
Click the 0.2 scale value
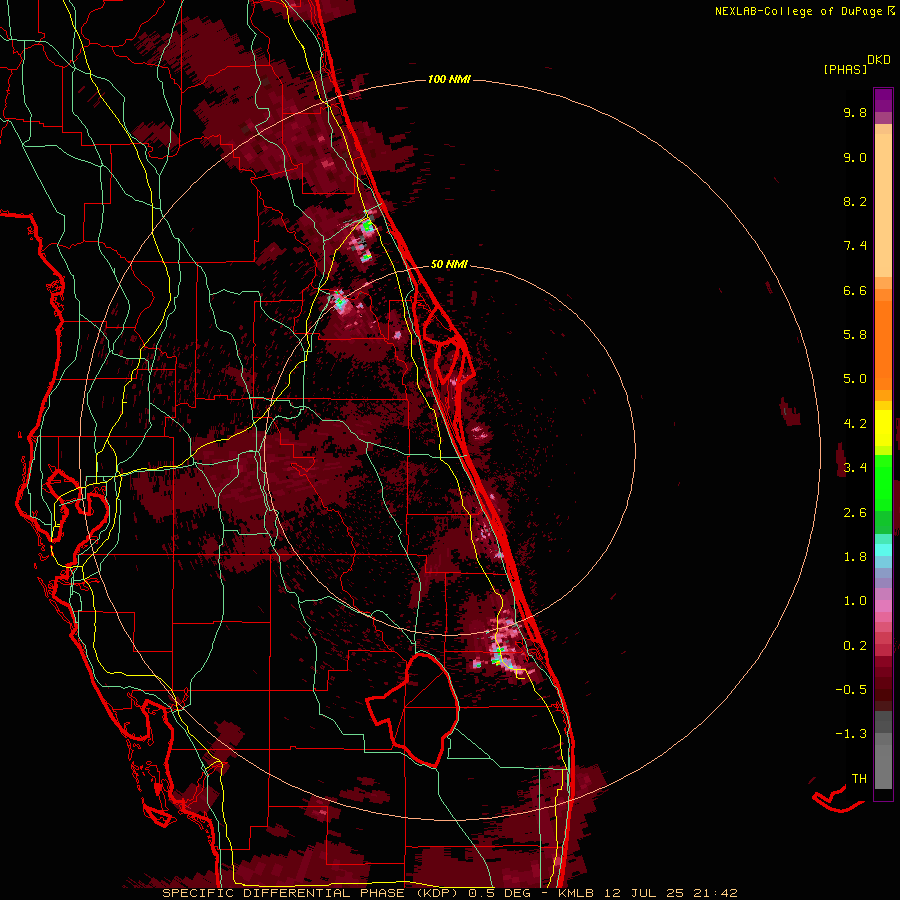click(855, 646)
